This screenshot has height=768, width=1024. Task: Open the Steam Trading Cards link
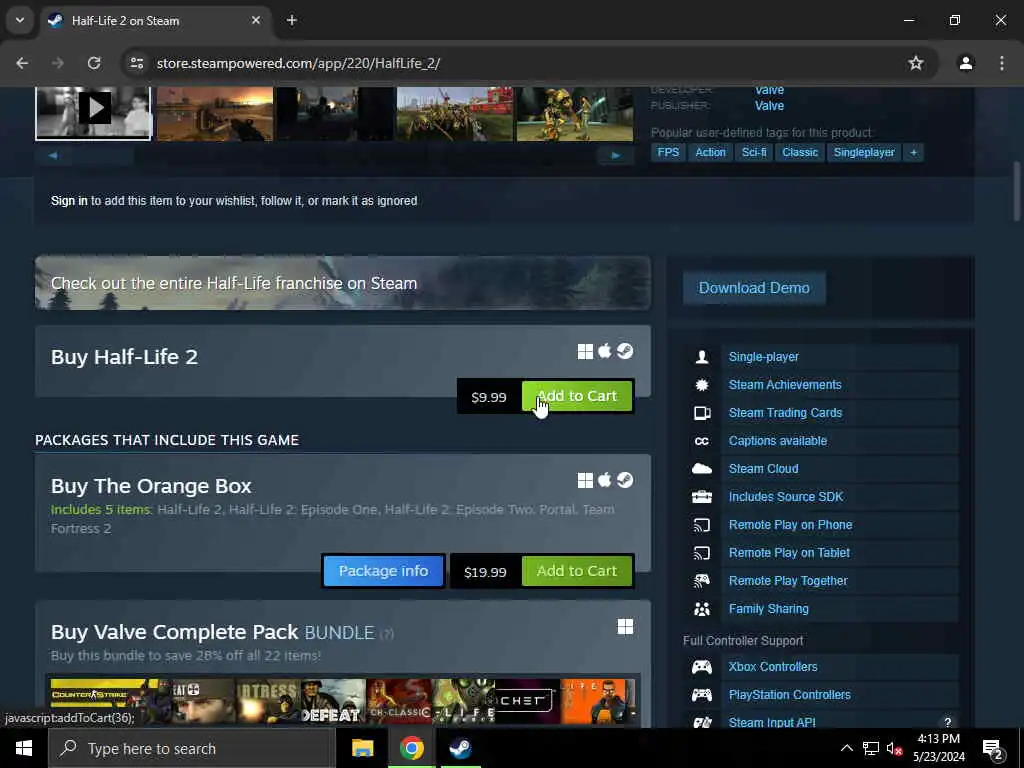pos(785,413)
